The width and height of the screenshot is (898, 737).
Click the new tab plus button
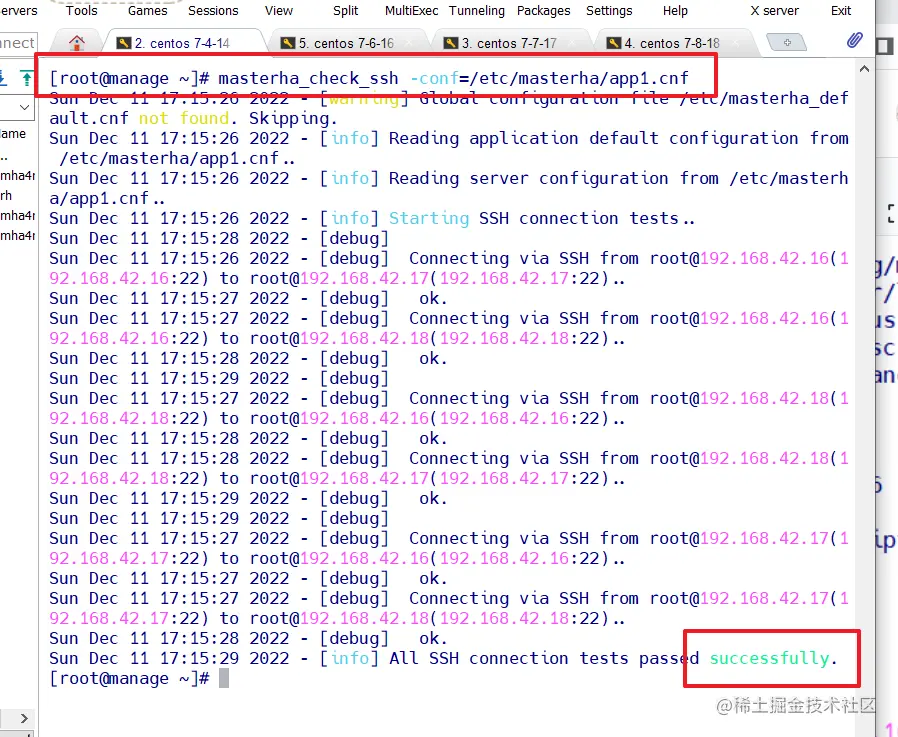pos(787,42)
